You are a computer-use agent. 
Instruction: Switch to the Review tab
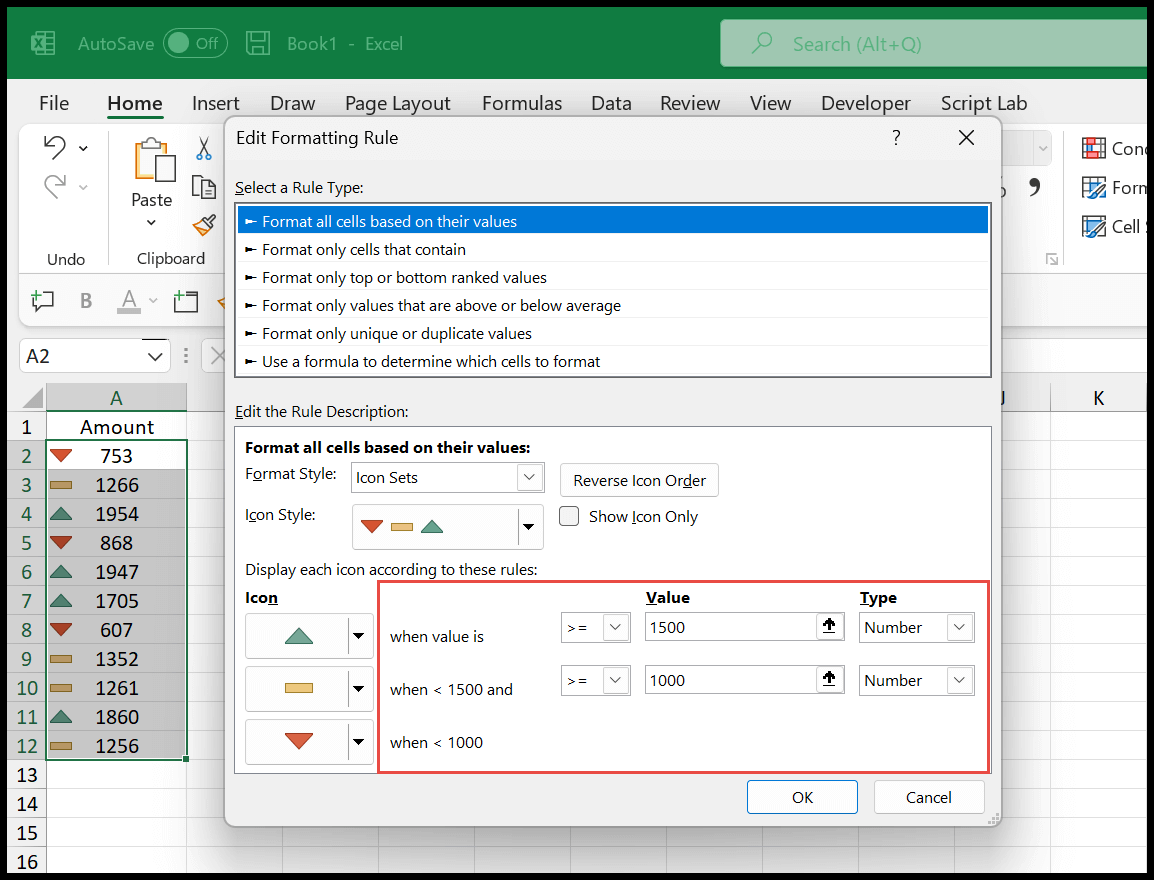690,103
